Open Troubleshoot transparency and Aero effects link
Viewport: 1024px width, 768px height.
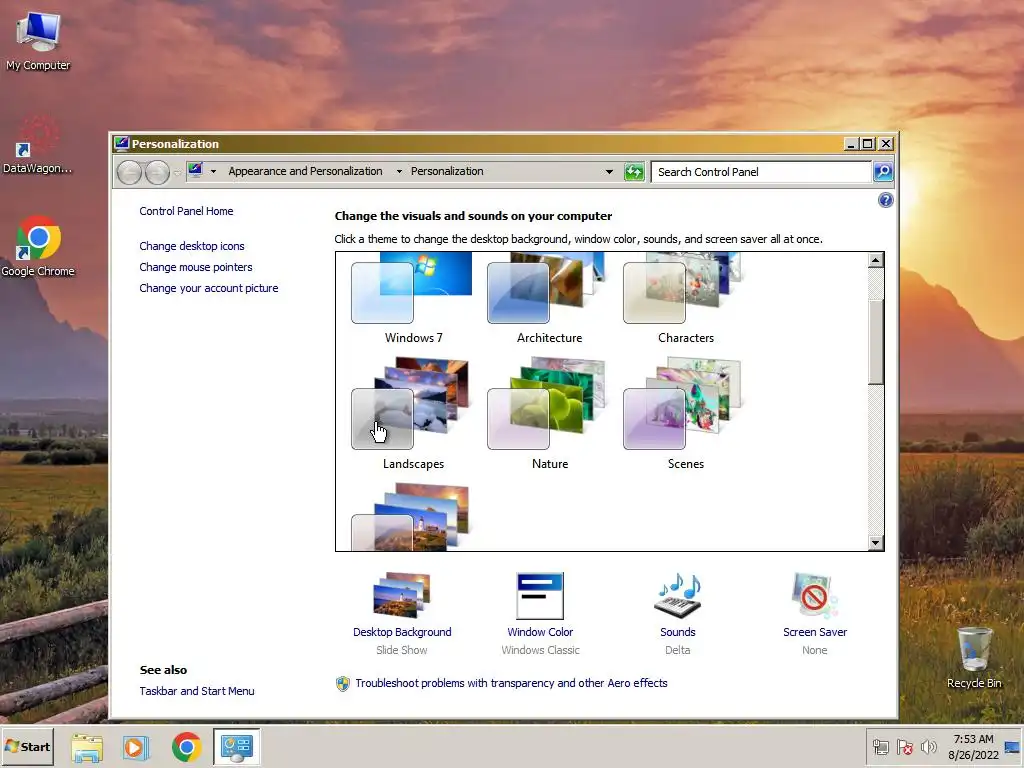(x=511, y=683)
